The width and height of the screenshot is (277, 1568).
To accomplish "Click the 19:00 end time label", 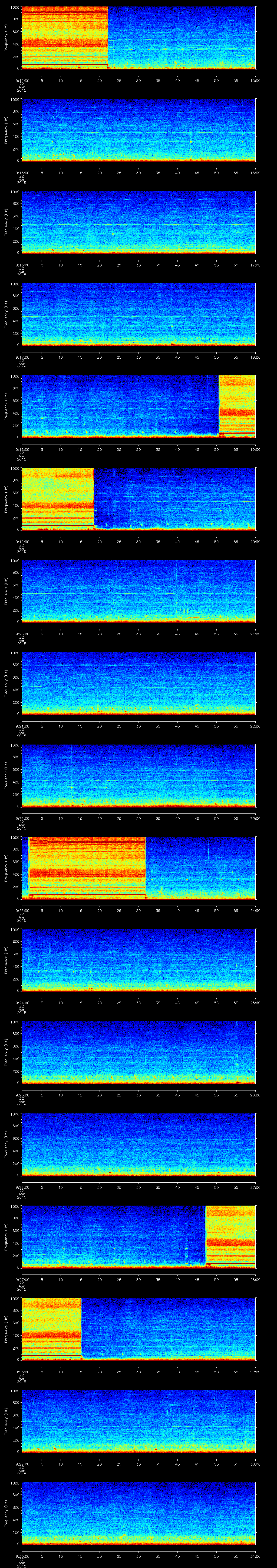I will point(255,449).
